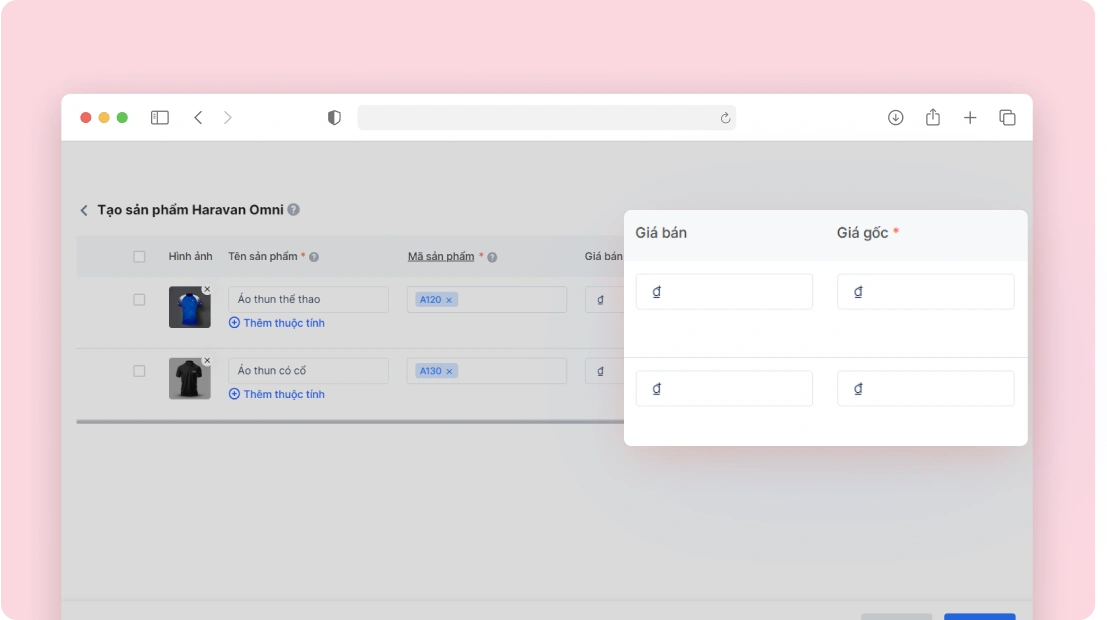Click the Áo thun thể thao name field

[308, 300]
